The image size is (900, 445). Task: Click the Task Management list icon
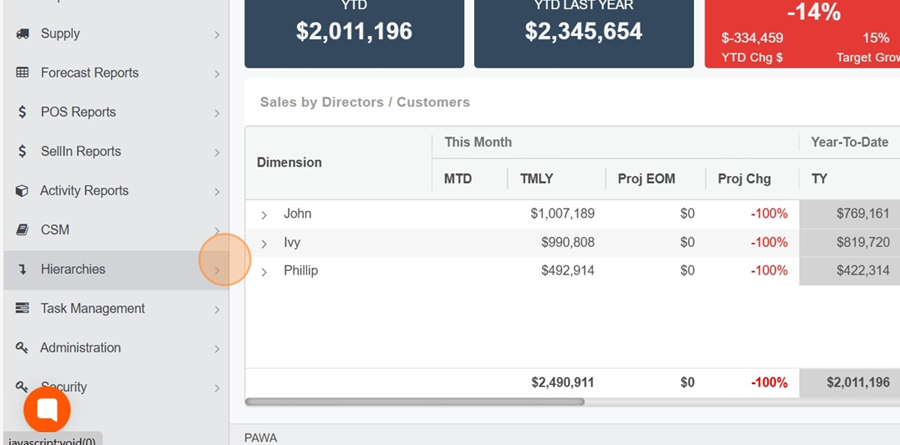(22, 308)
